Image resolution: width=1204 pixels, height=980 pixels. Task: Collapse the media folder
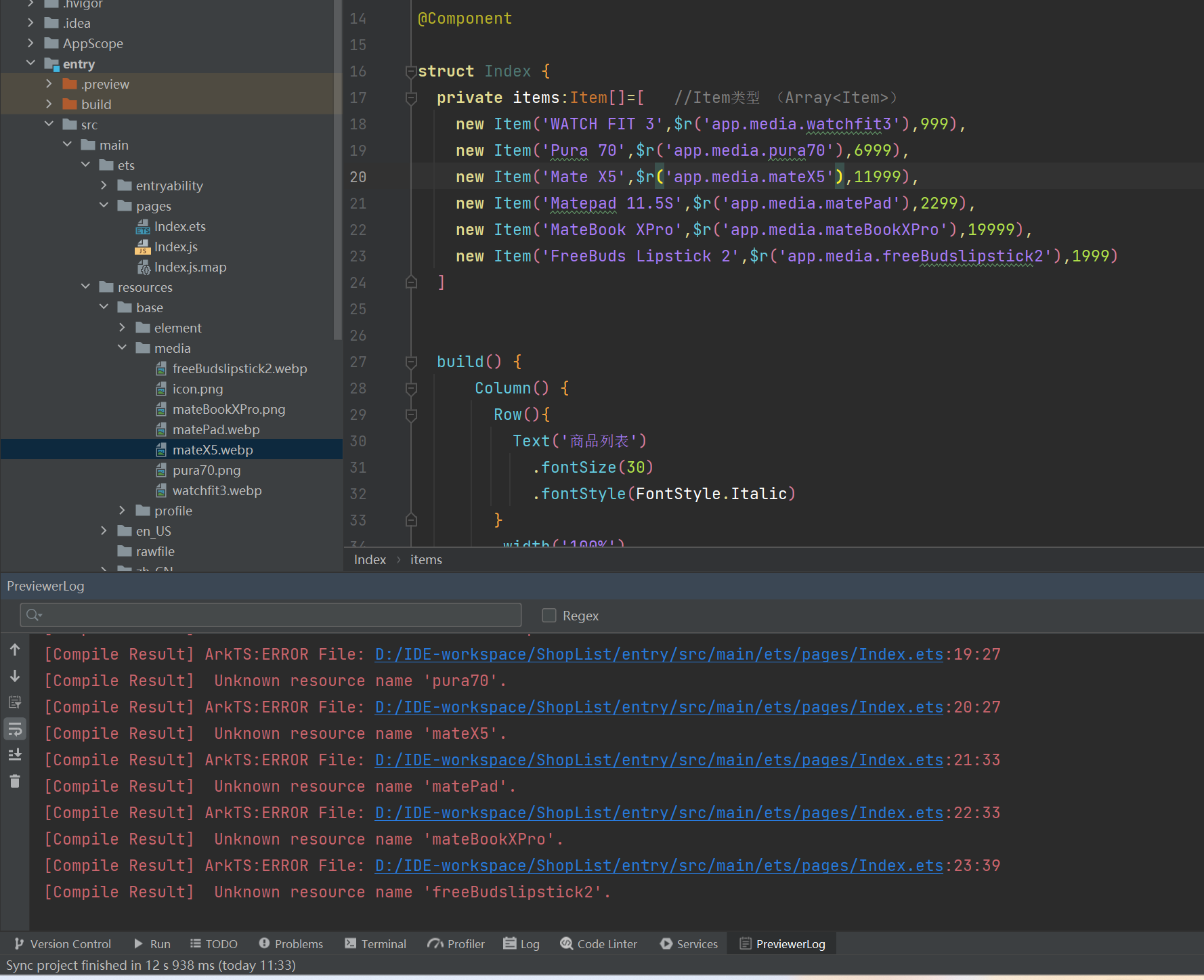122,347
